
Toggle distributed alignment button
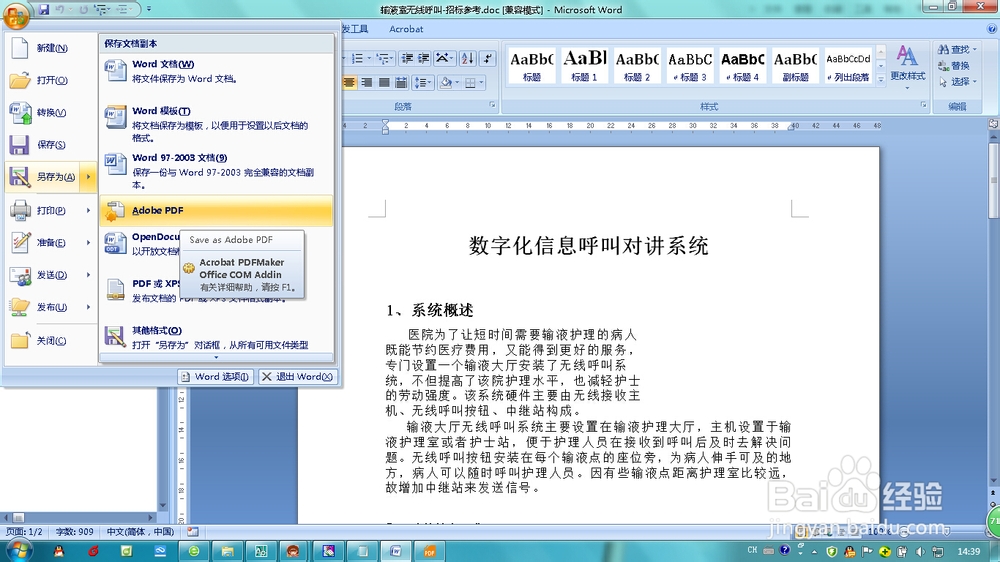[401, 82]
